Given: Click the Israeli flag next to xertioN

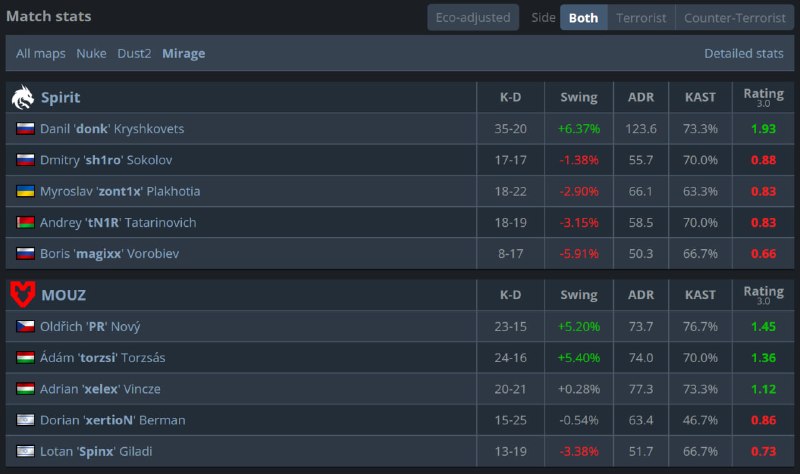Looking at the screenshot, I should 25,420.
